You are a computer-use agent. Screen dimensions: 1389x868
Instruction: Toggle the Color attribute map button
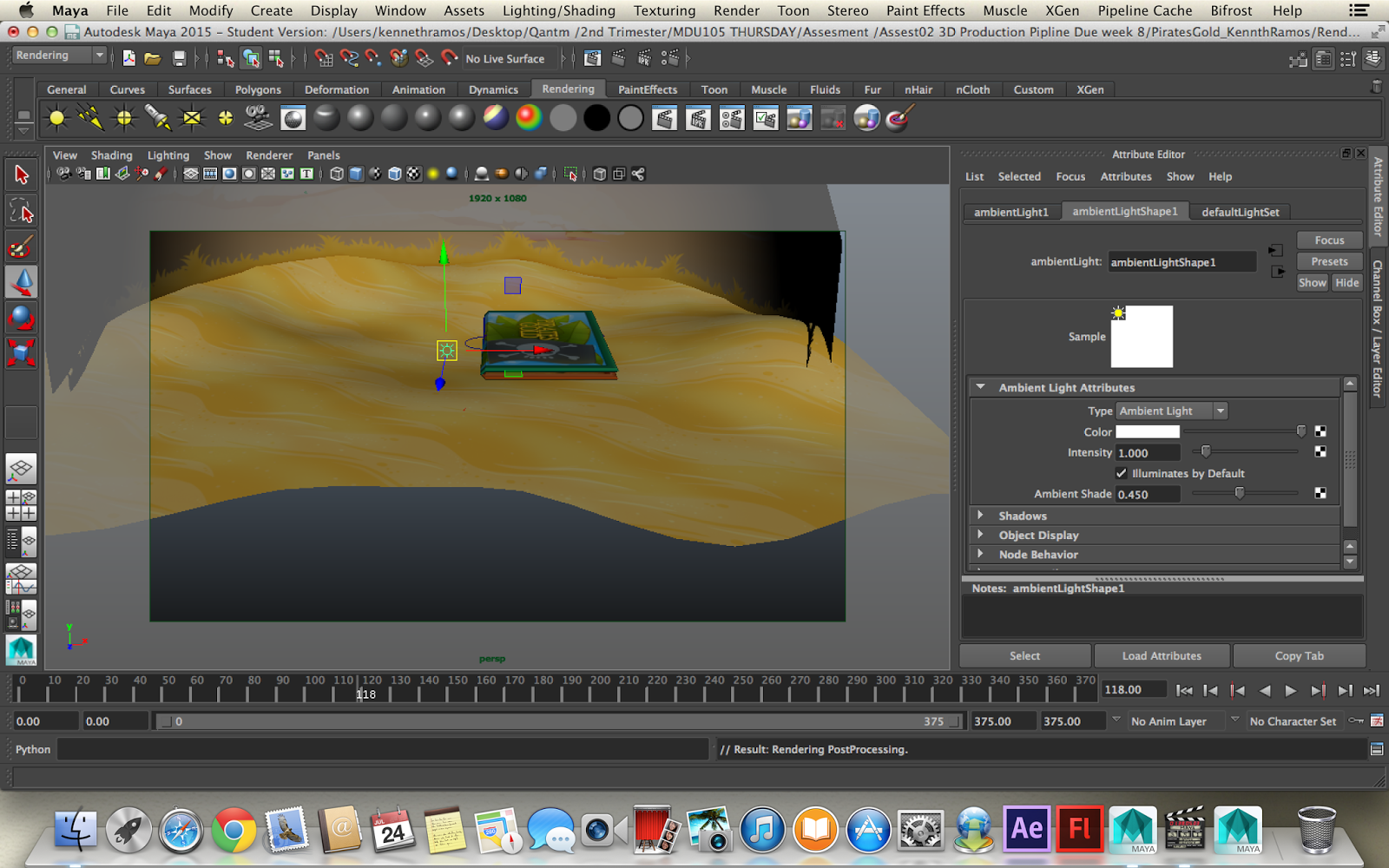[x=1320, y=431]
